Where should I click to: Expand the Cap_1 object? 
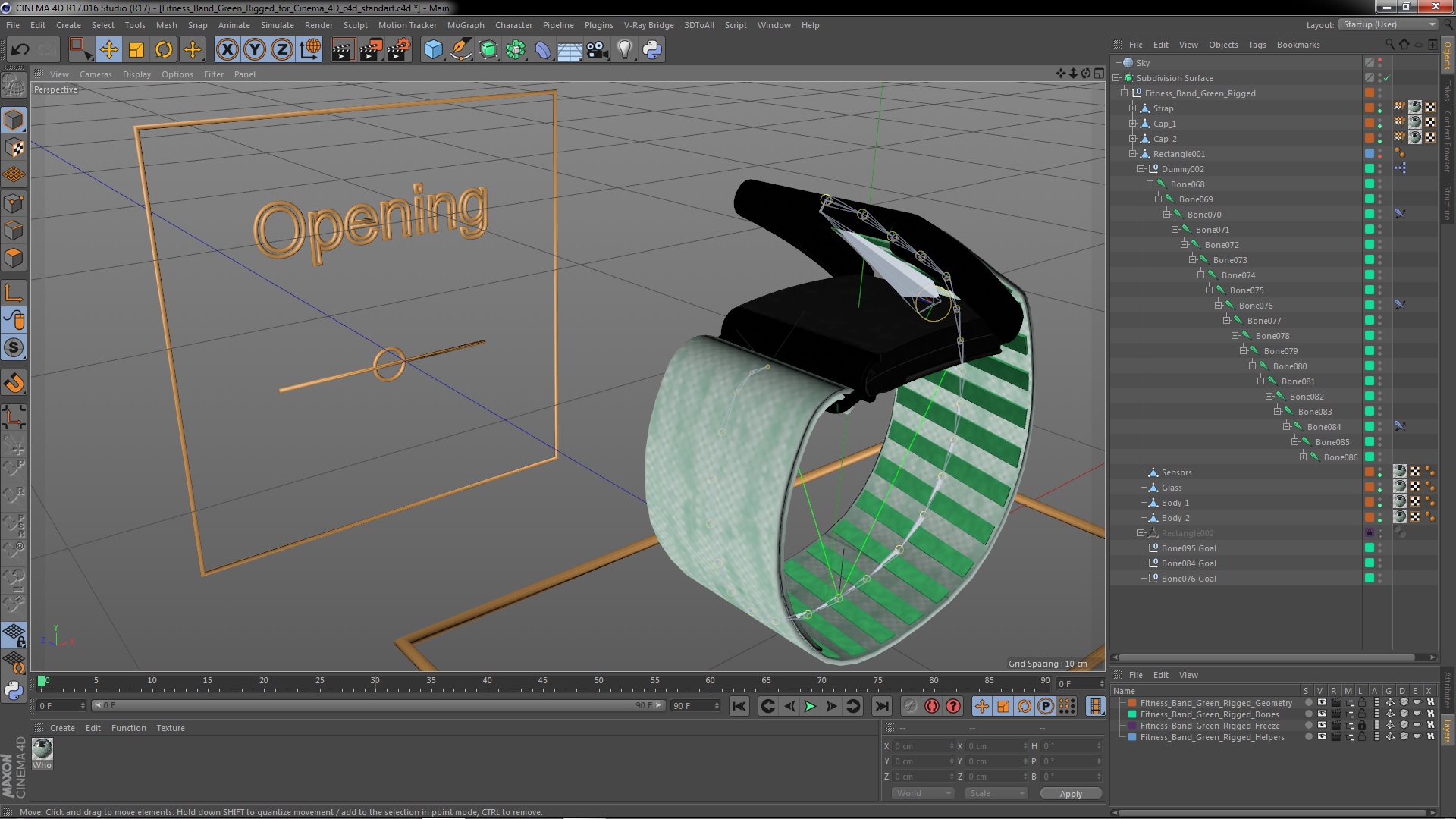click(1133, 124)
